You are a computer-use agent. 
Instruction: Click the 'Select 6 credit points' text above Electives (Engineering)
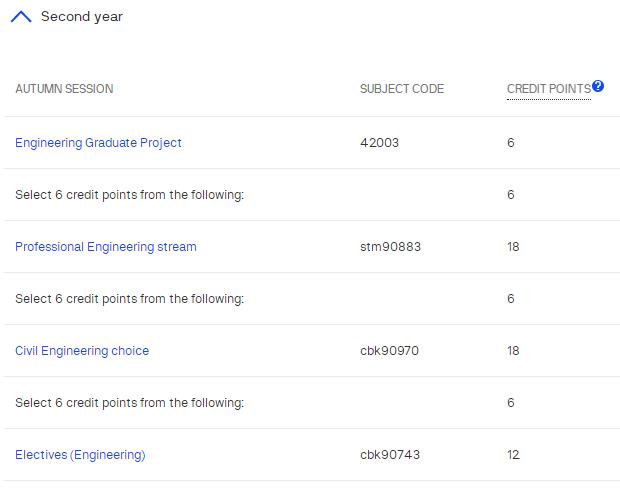(130, 403)
